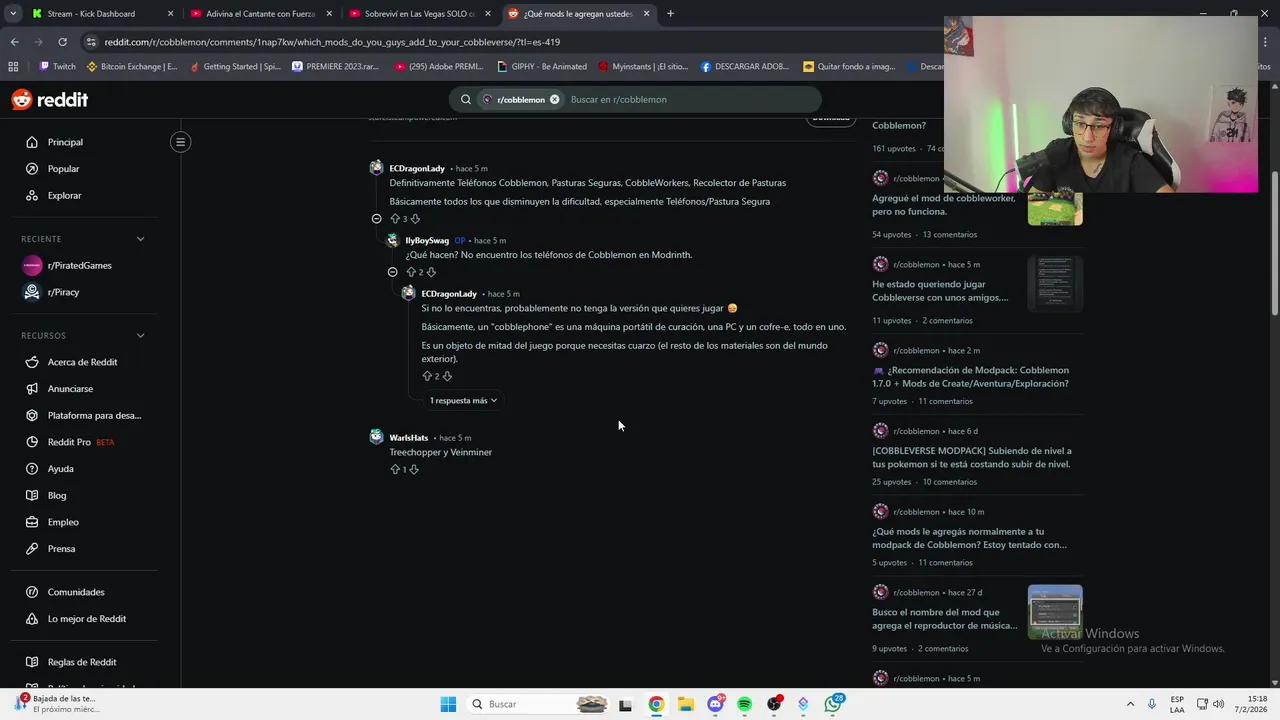The height and width of the screenshot is (720, 1280).
Task: Upvote ECDragonLady's first comment
Action: pyautogui.click(x=395, y=219)
